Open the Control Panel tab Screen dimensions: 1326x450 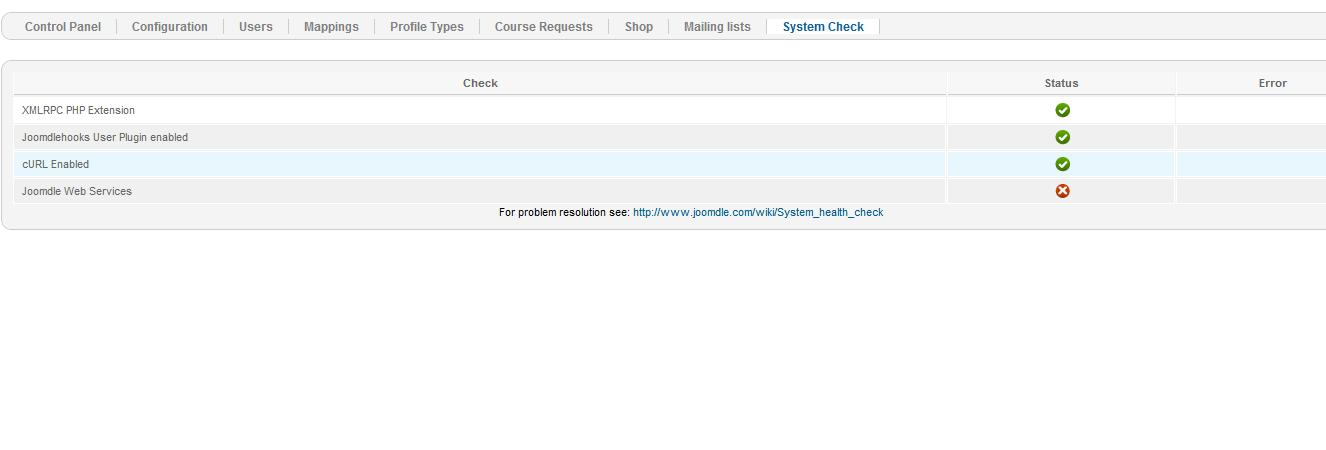pos(63,27)
